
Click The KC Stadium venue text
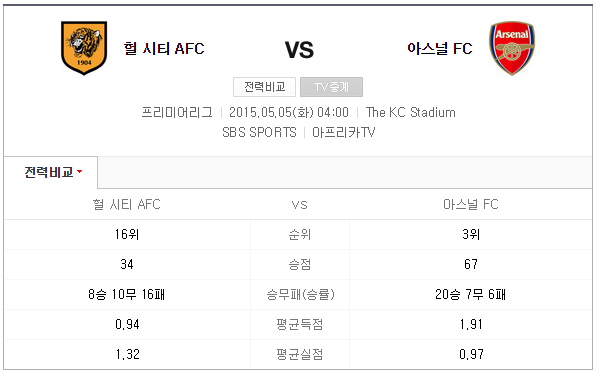click(411, 112)
